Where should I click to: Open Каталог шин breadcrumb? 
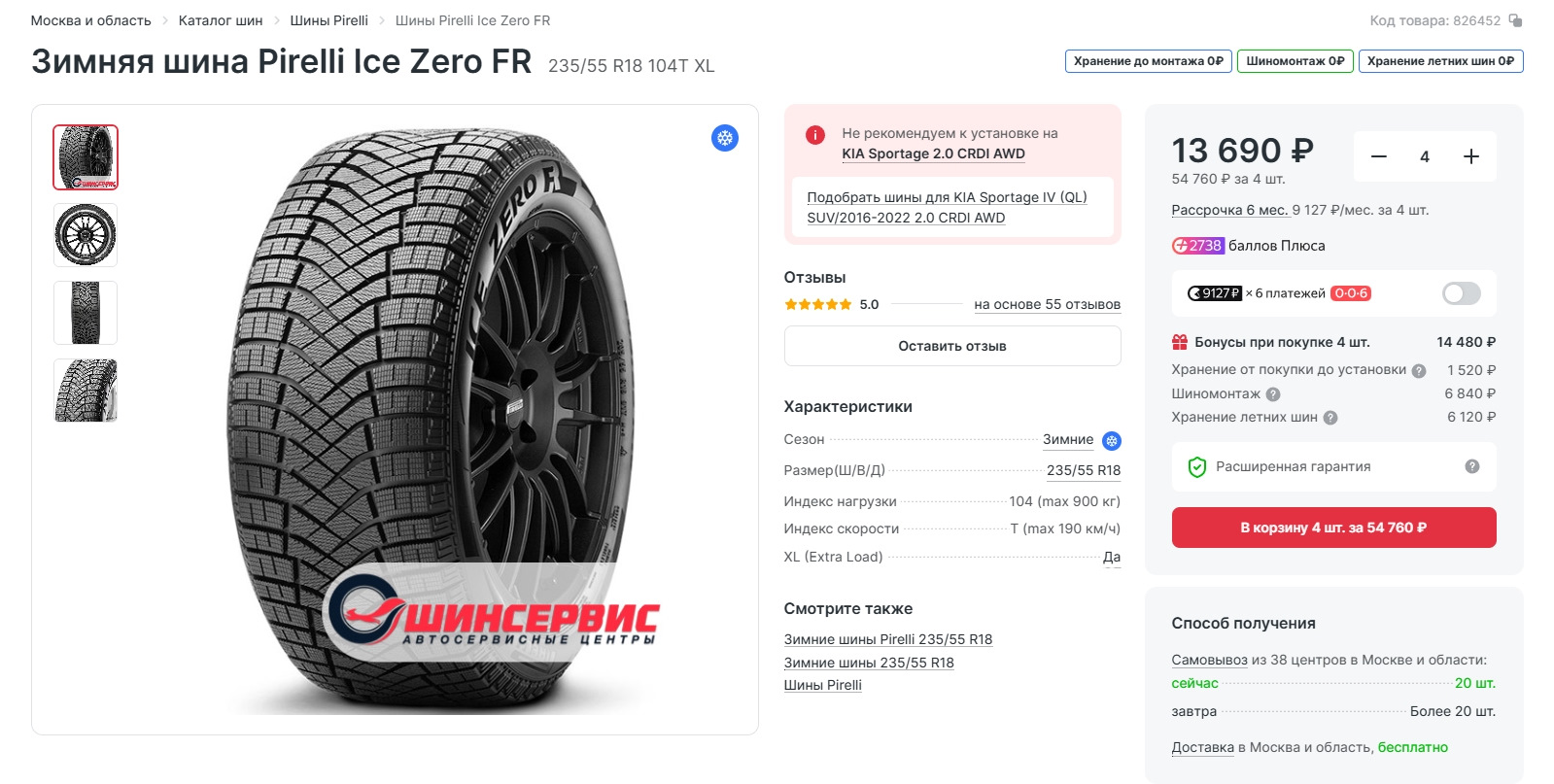[x=221, y=20]
